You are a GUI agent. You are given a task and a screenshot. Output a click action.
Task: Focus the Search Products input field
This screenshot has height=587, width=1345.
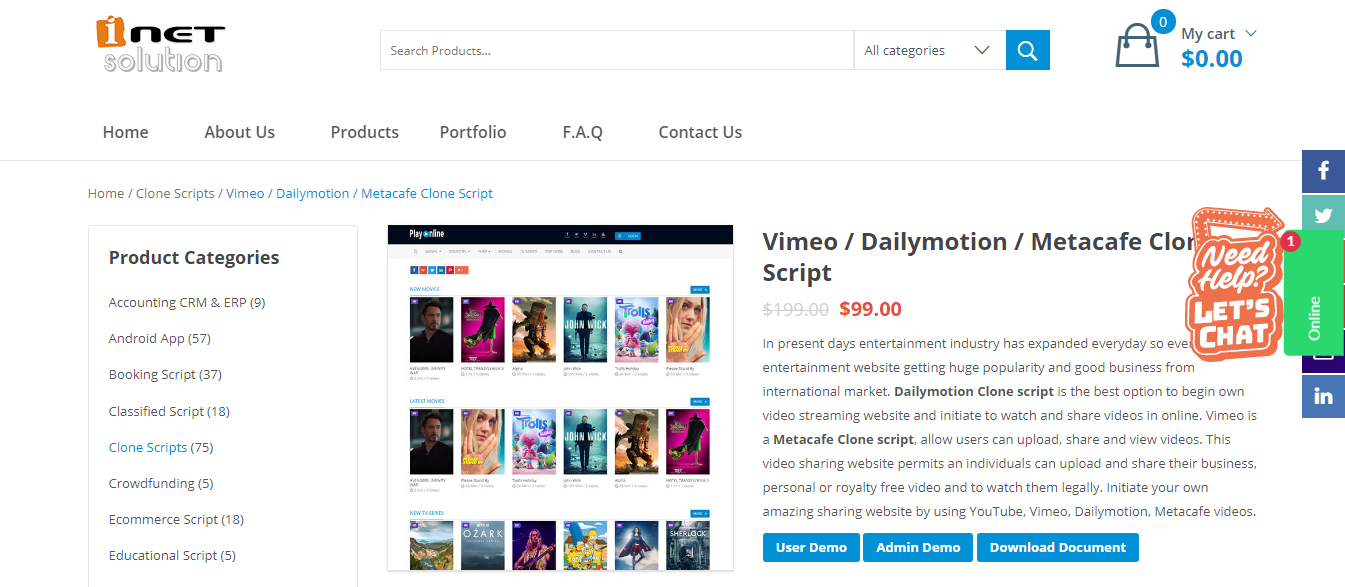pos(617,50)
